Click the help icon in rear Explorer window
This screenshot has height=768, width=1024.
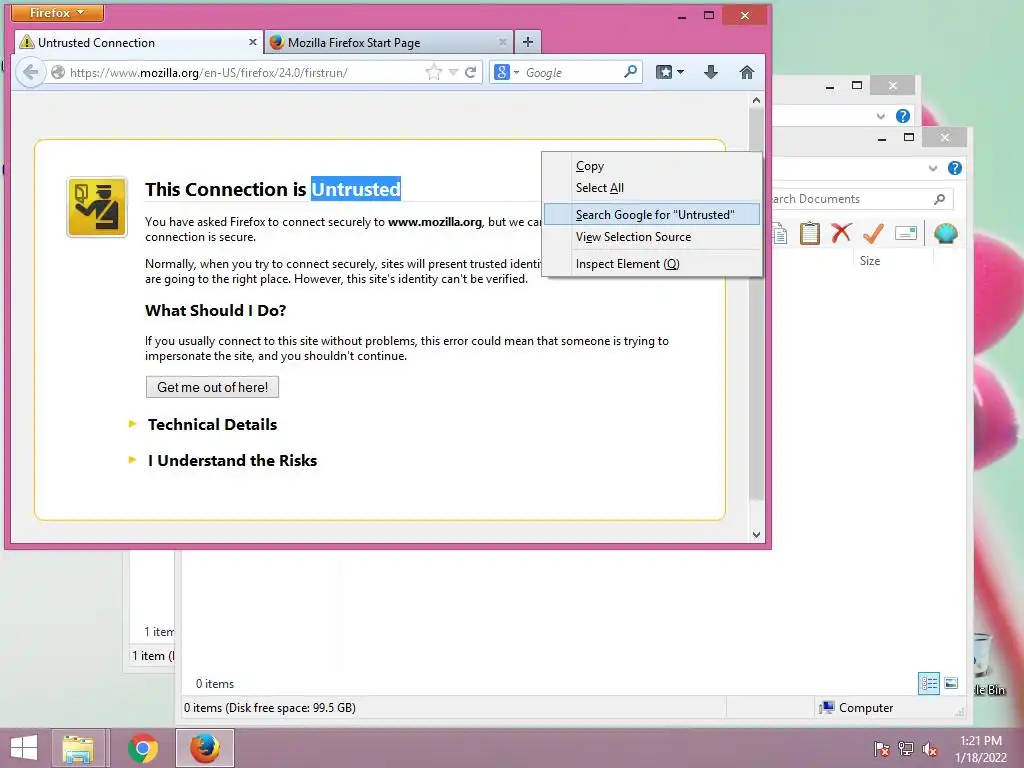[x=903, y=116]
